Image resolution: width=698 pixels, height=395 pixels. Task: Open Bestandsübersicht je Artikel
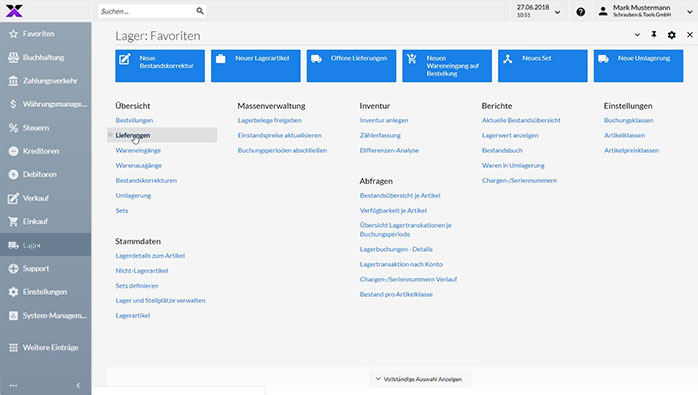[400, 195]
